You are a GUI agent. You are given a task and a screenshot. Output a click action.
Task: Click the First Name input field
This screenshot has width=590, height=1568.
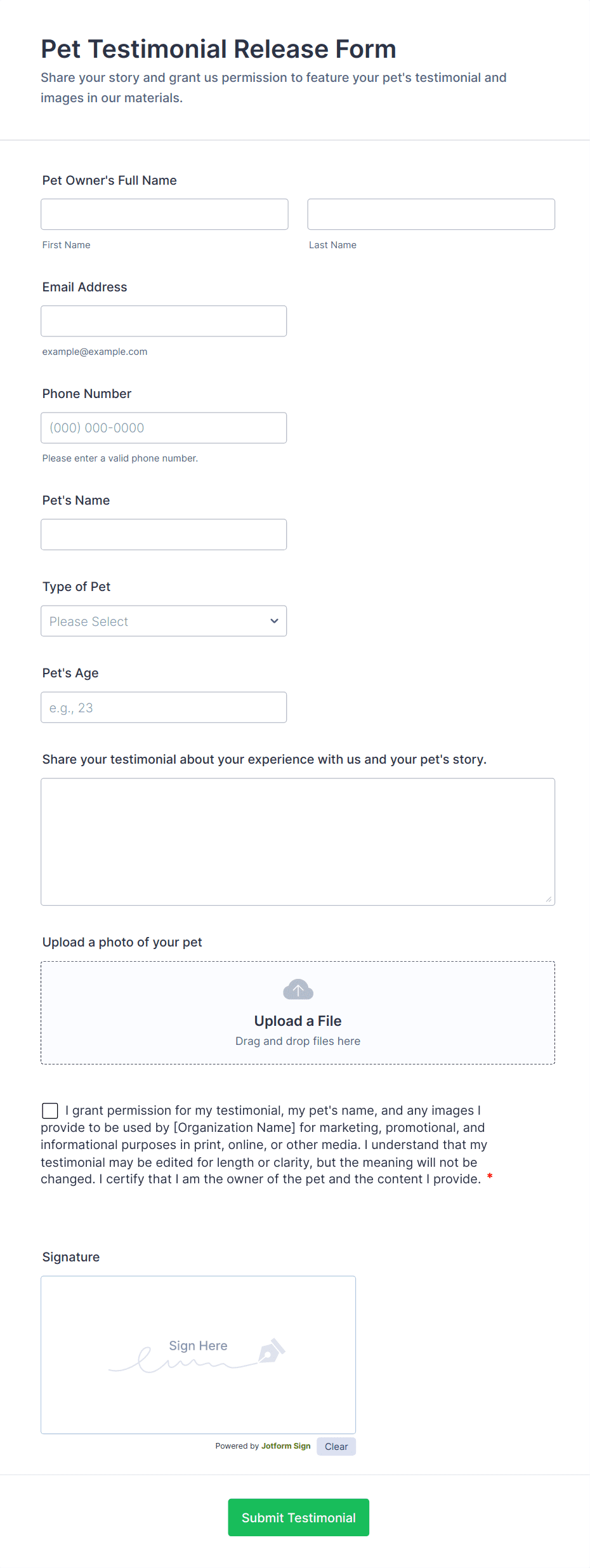tap(164, 215)
